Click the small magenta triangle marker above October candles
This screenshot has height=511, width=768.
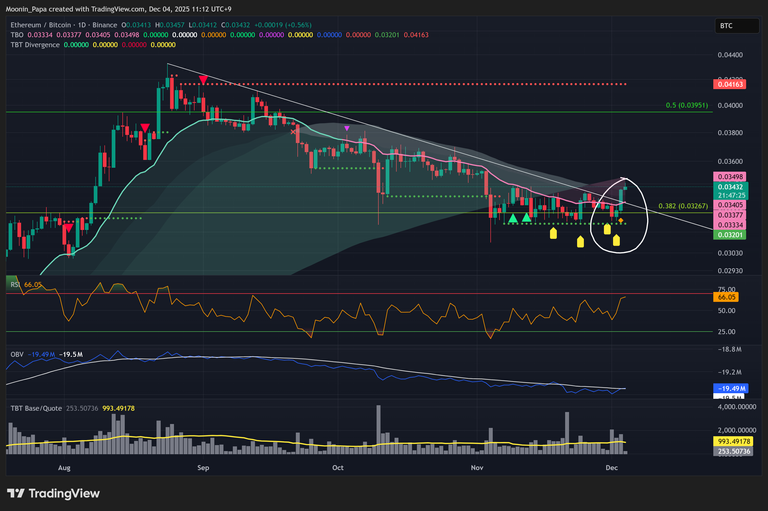[346, 128]
